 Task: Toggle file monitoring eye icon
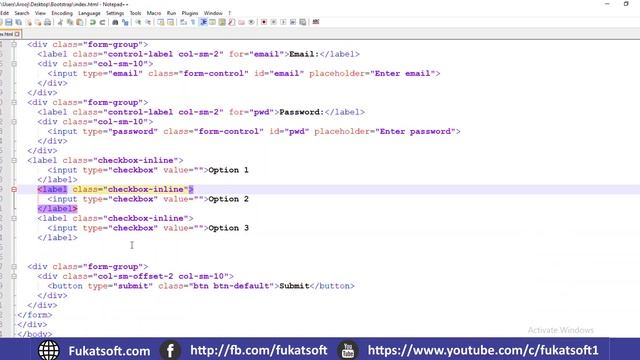(251, 22)
